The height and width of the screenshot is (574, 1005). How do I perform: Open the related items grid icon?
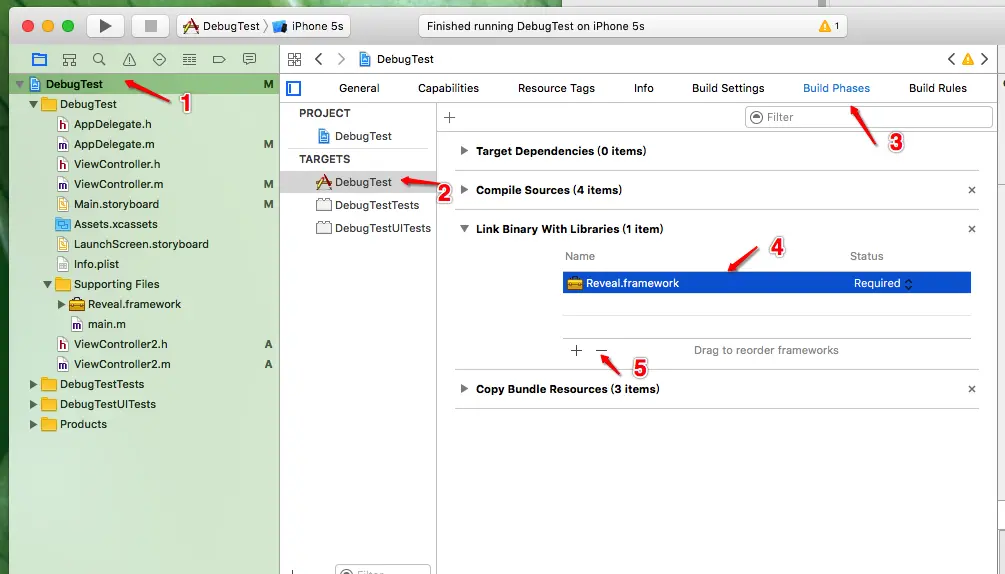click(x=294, y=60)
